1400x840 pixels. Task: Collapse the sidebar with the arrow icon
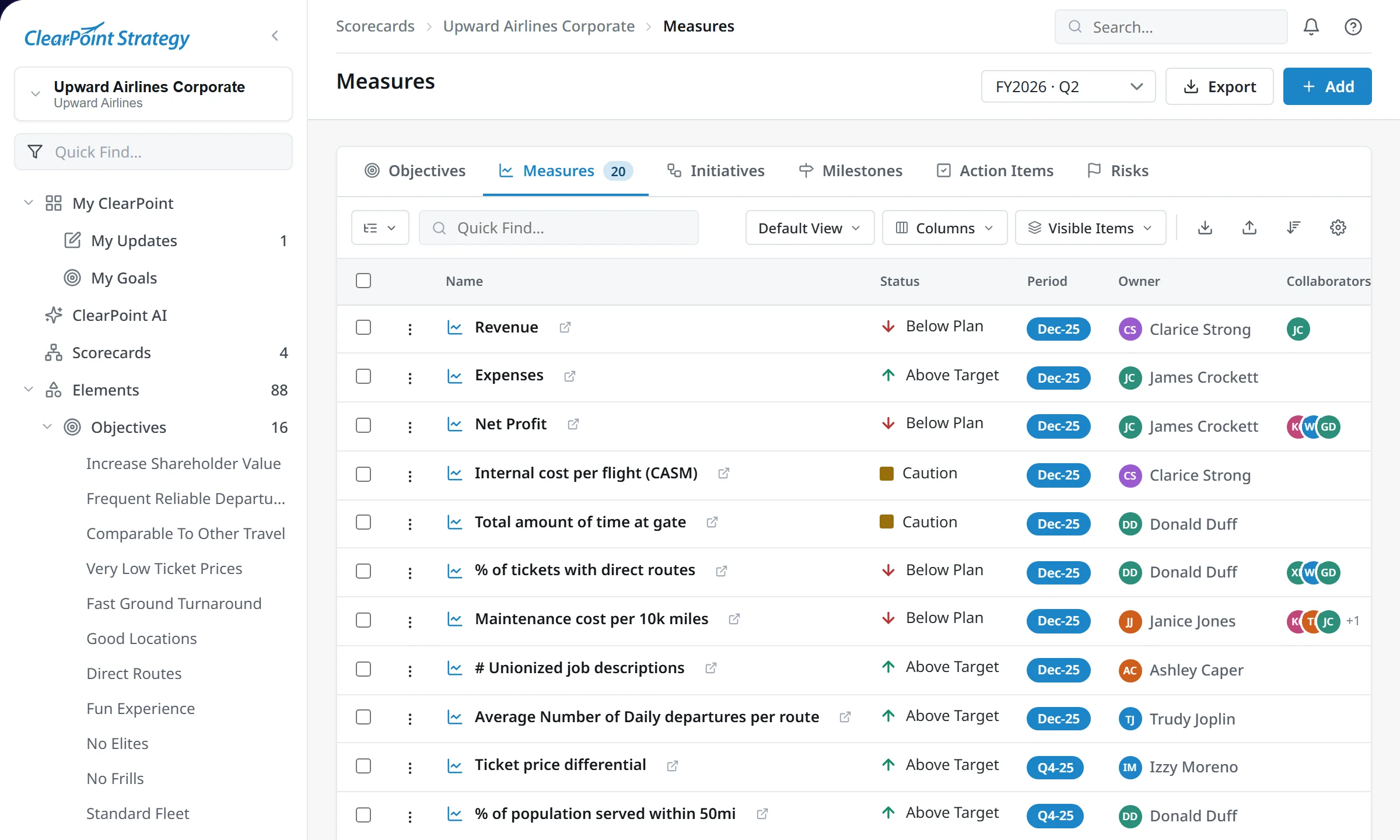click(275, 36)
